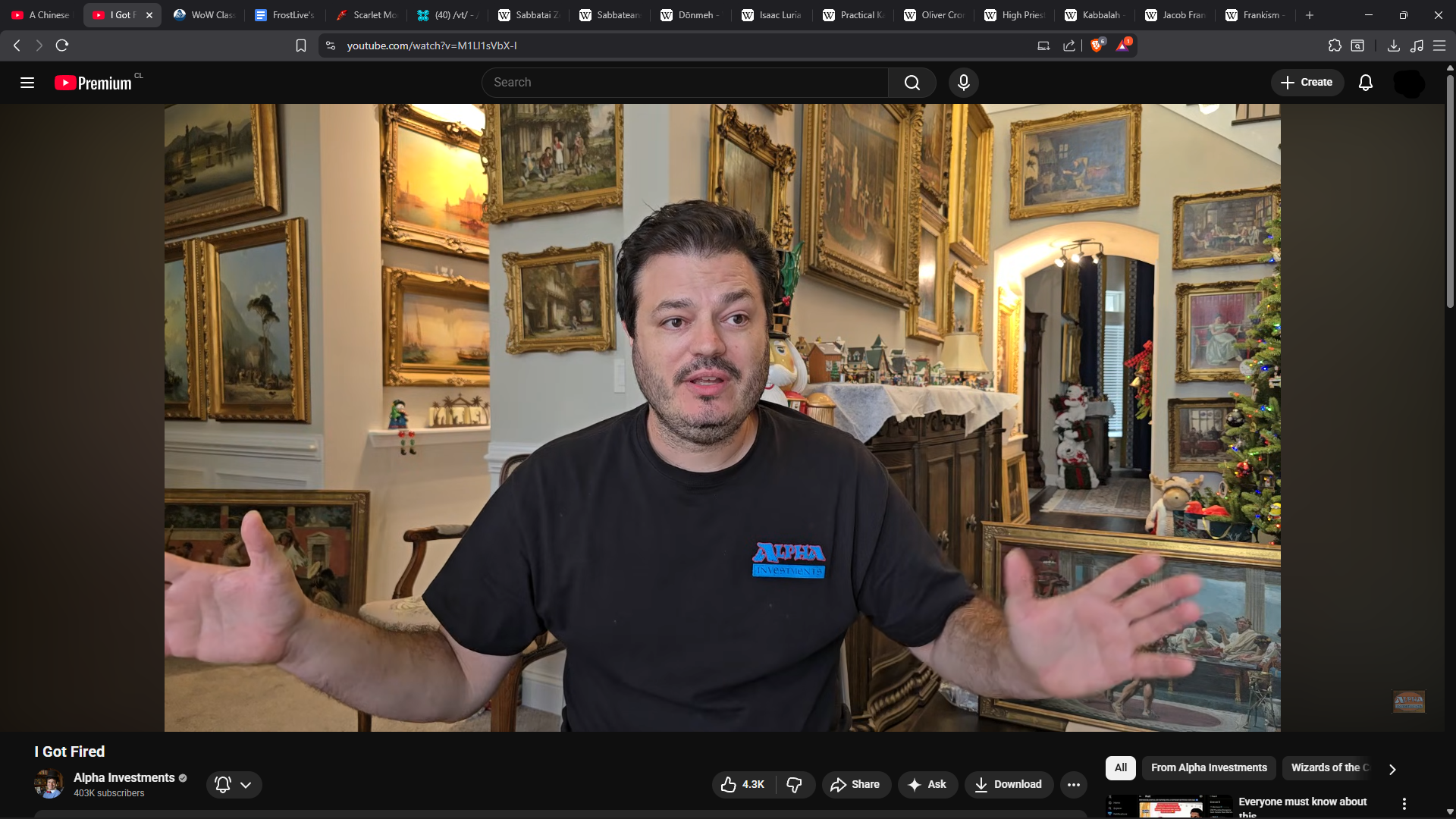The width and height of the screenshot is (1456, 819).
Task: Bookmark this page with bookmark icon
Action: (301, 45)
